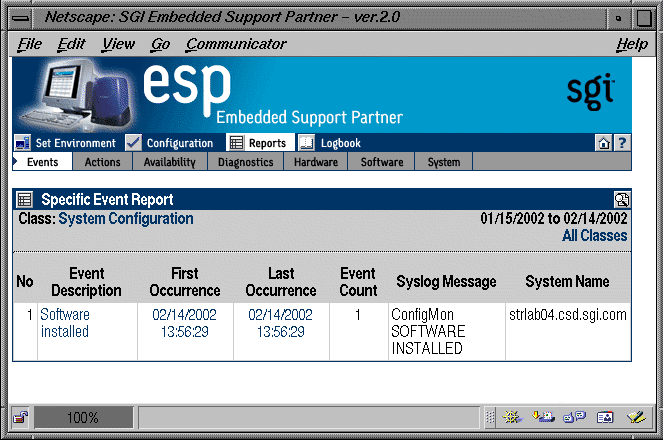This screenshot has height=440, width=663.
Task: Click the 100% progress indicator
Action: (83, 418)
